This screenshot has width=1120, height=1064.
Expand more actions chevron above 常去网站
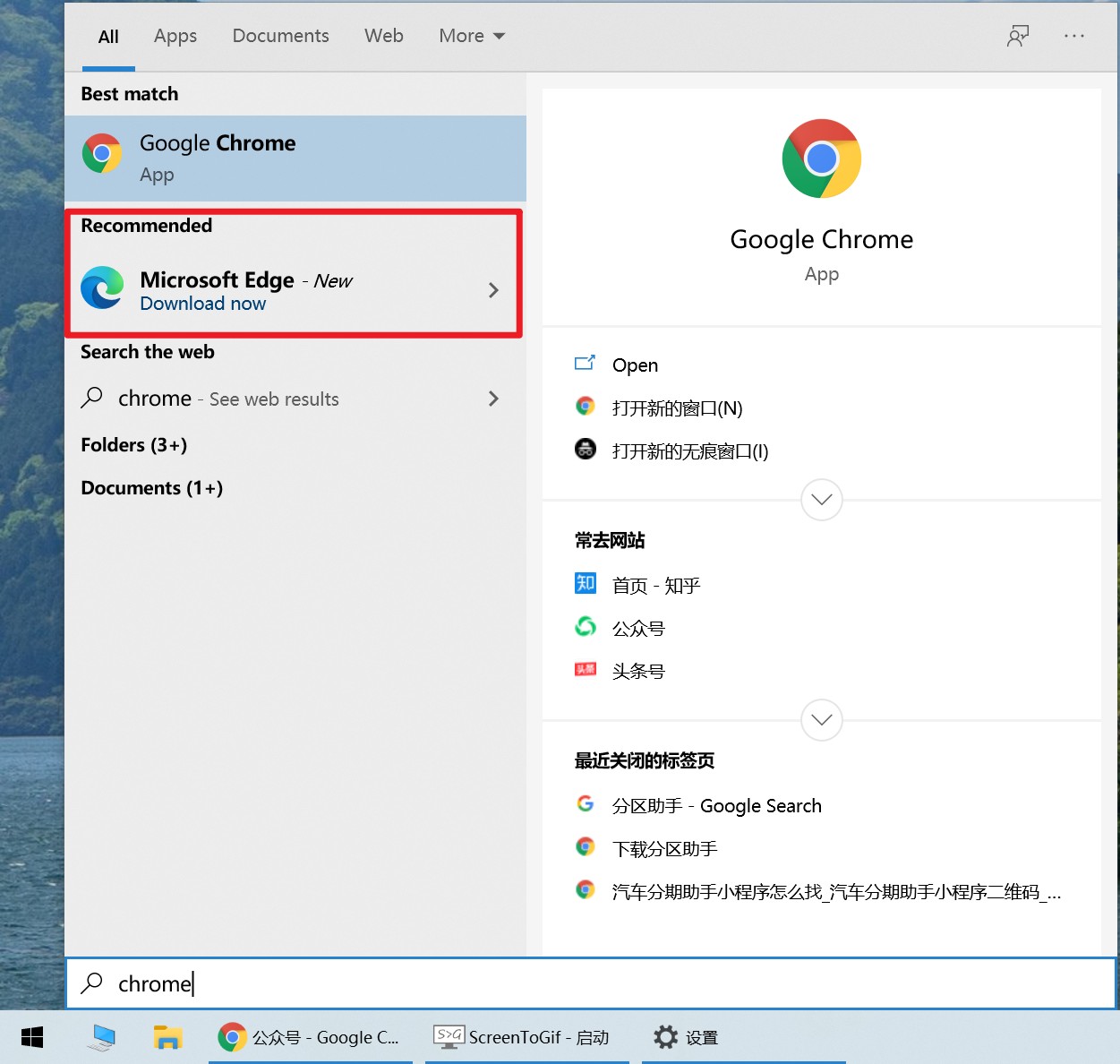[x=822, y=500]
